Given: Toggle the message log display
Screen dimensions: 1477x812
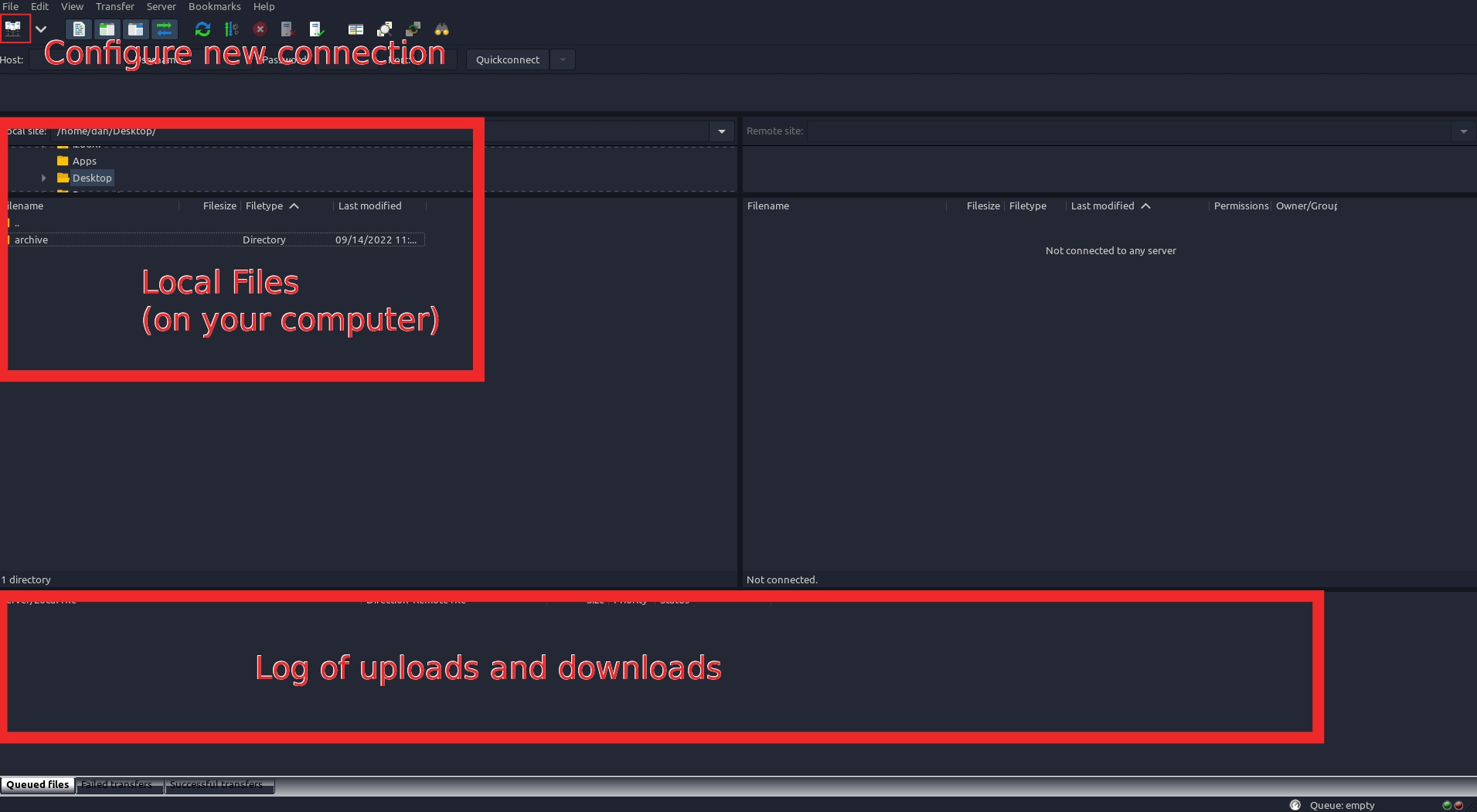Looking at the screenshot, I should [78, 29].
